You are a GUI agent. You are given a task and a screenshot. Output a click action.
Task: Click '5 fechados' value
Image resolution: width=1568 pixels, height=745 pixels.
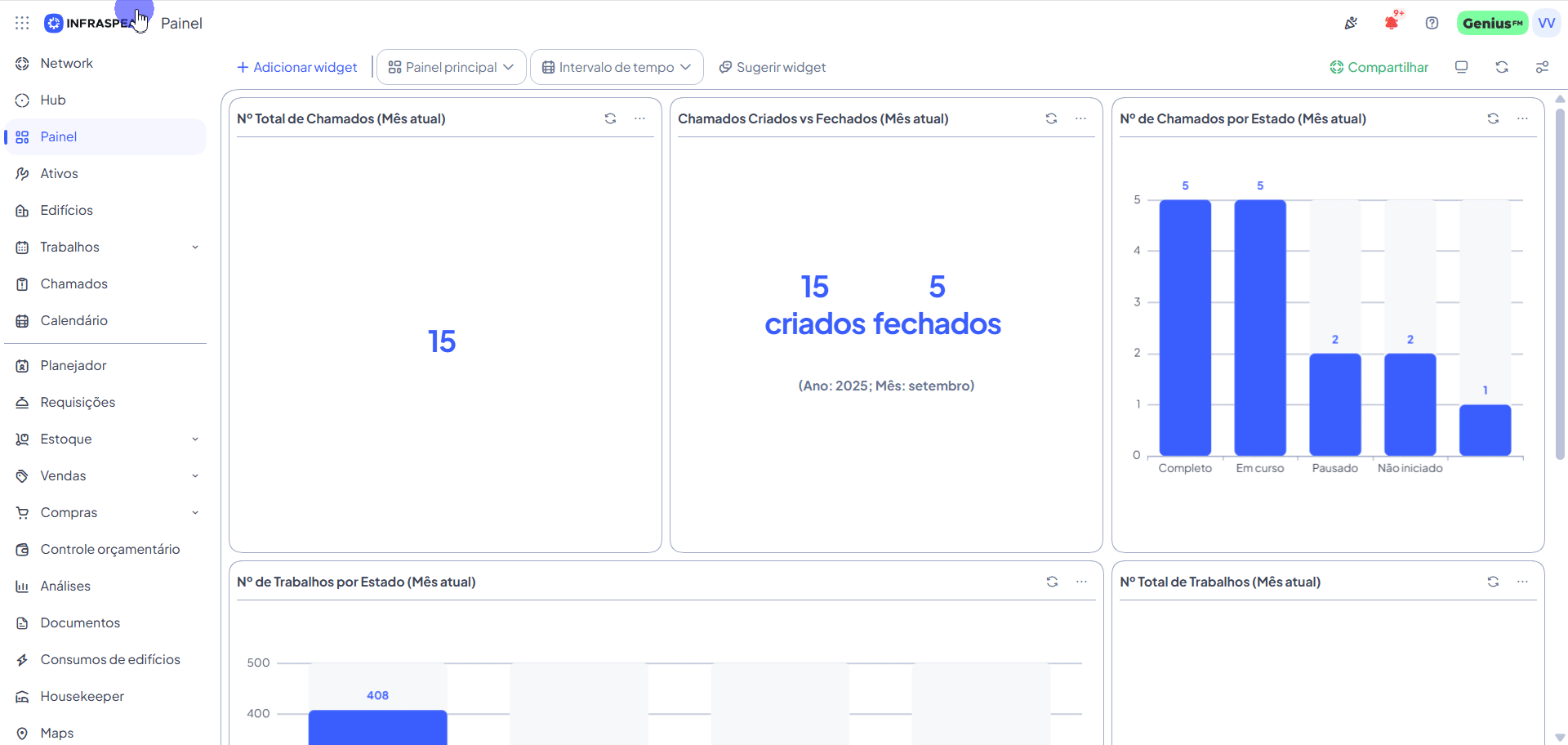pyautogui.click(x=938, y=306)
